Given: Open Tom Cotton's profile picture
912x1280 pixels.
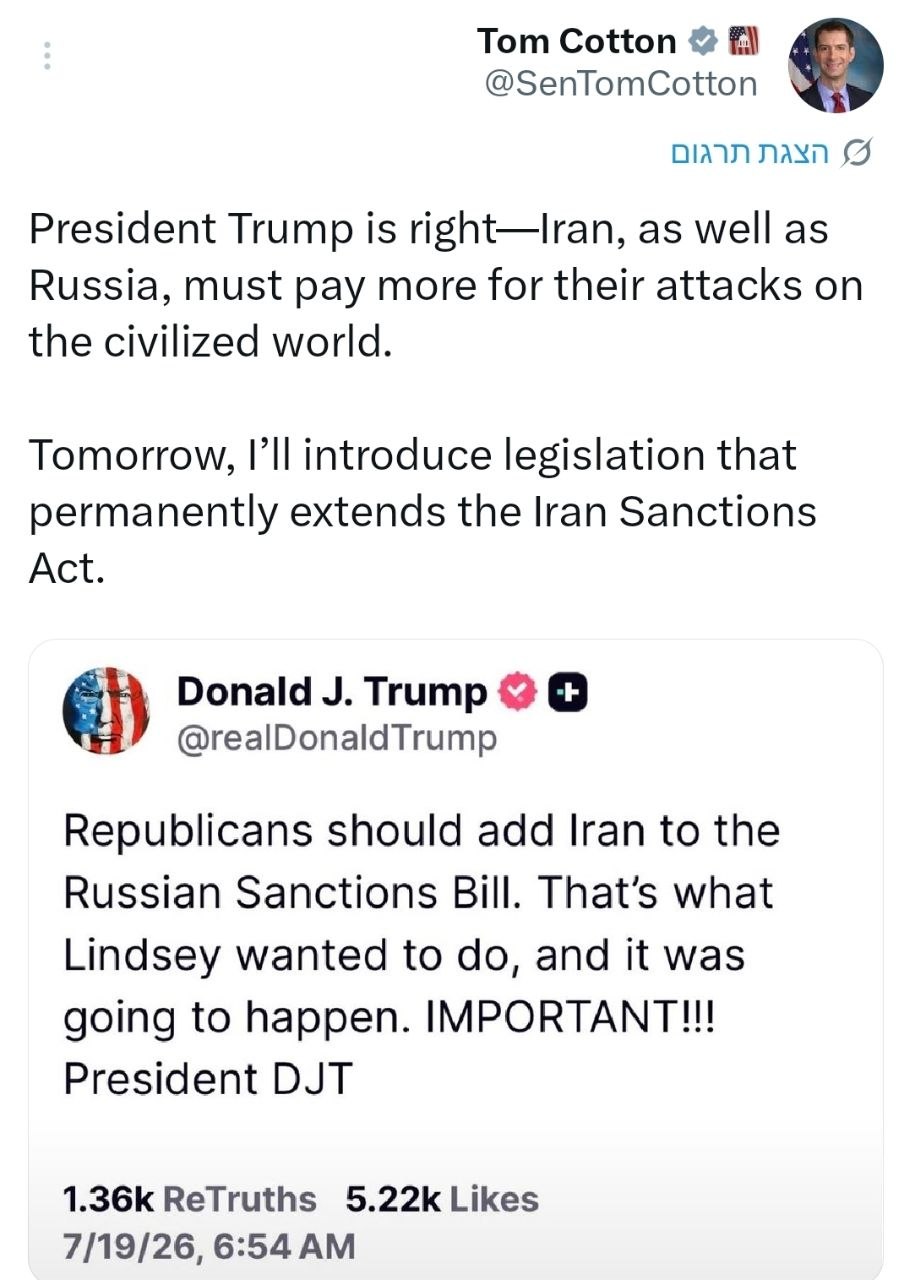Looking at the screenshot, I should tap(835, 66).
